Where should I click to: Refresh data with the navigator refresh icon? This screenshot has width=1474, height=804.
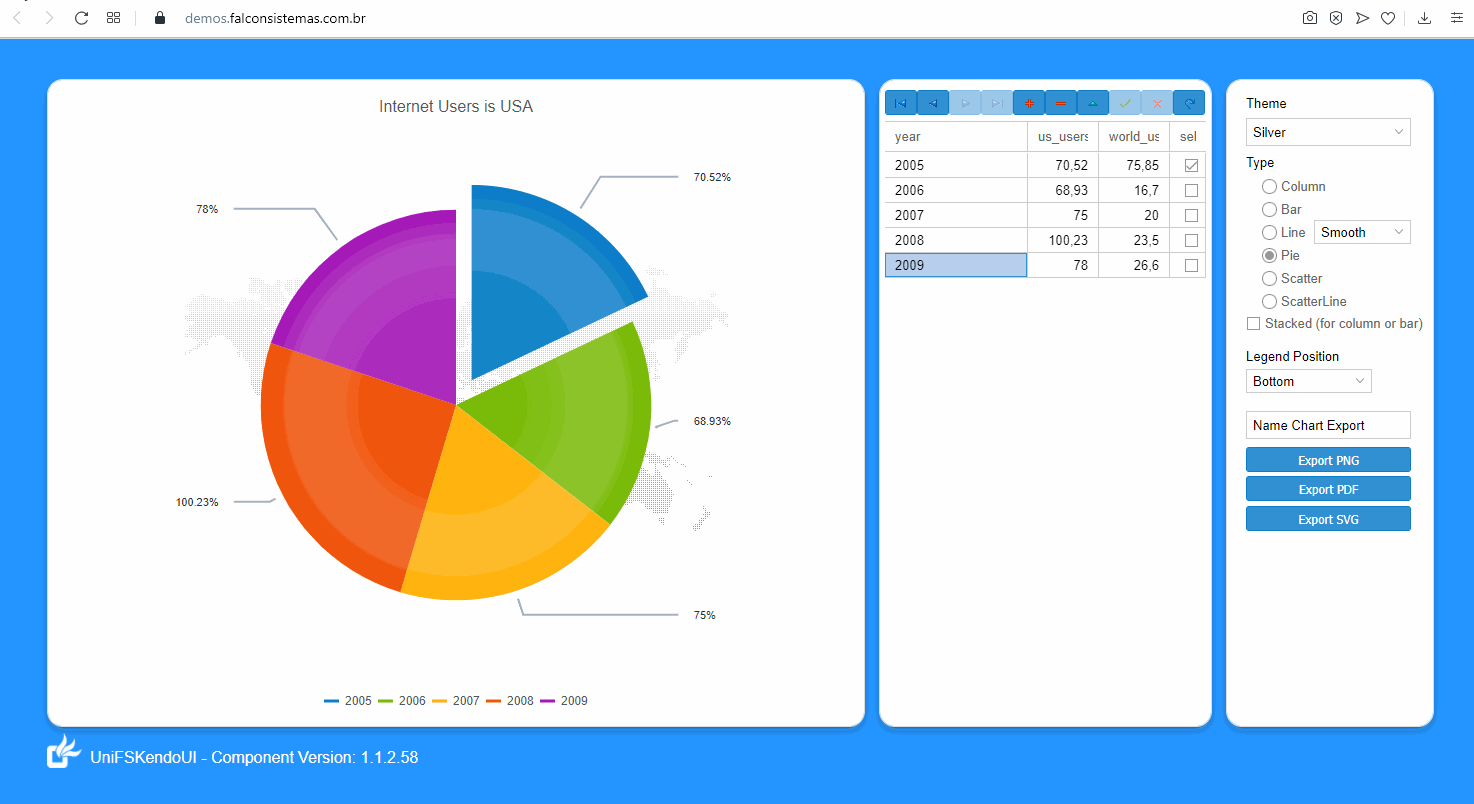(1189, 103)
